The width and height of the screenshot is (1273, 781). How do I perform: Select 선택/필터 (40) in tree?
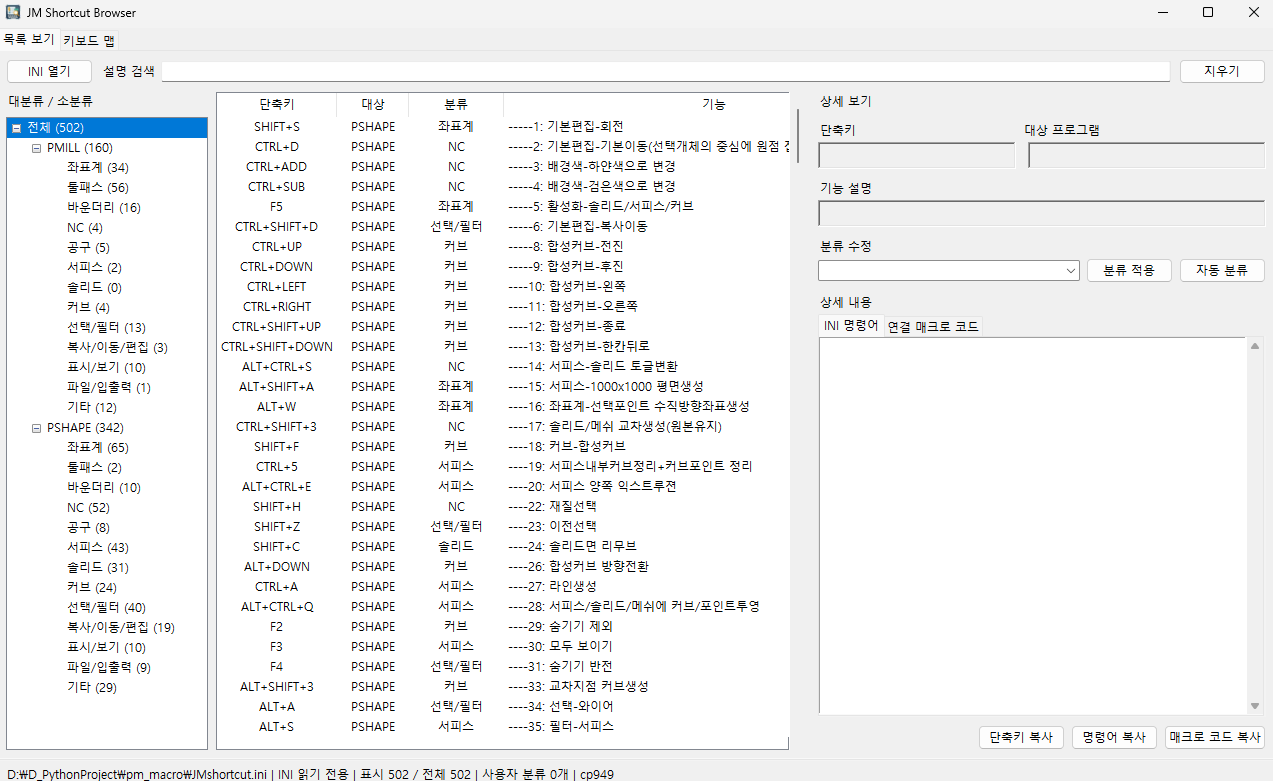pos(106,607)
